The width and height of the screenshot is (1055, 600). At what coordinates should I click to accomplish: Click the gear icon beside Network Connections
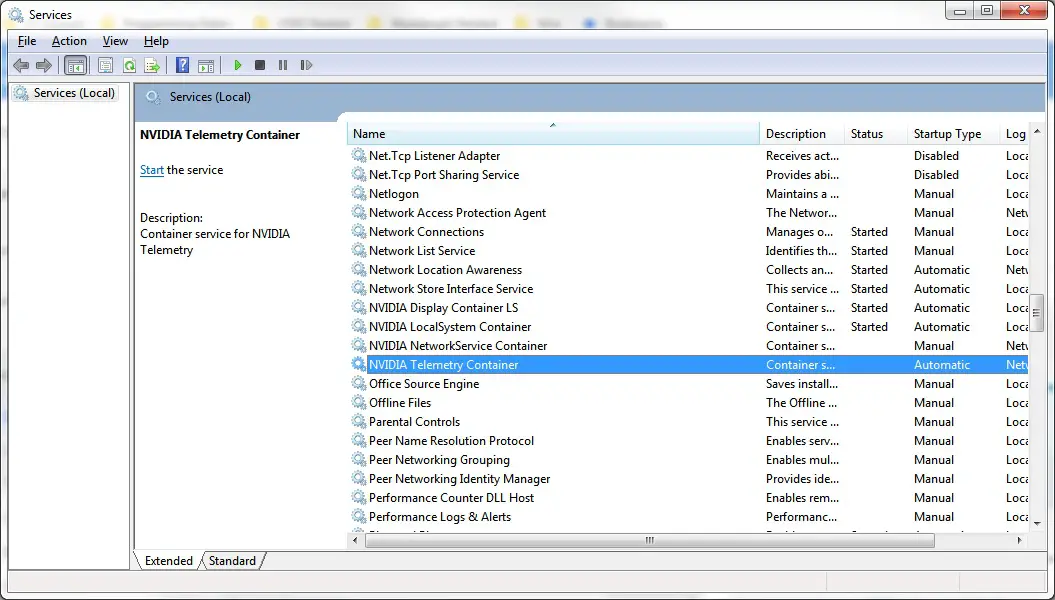(x=359, y=231)
